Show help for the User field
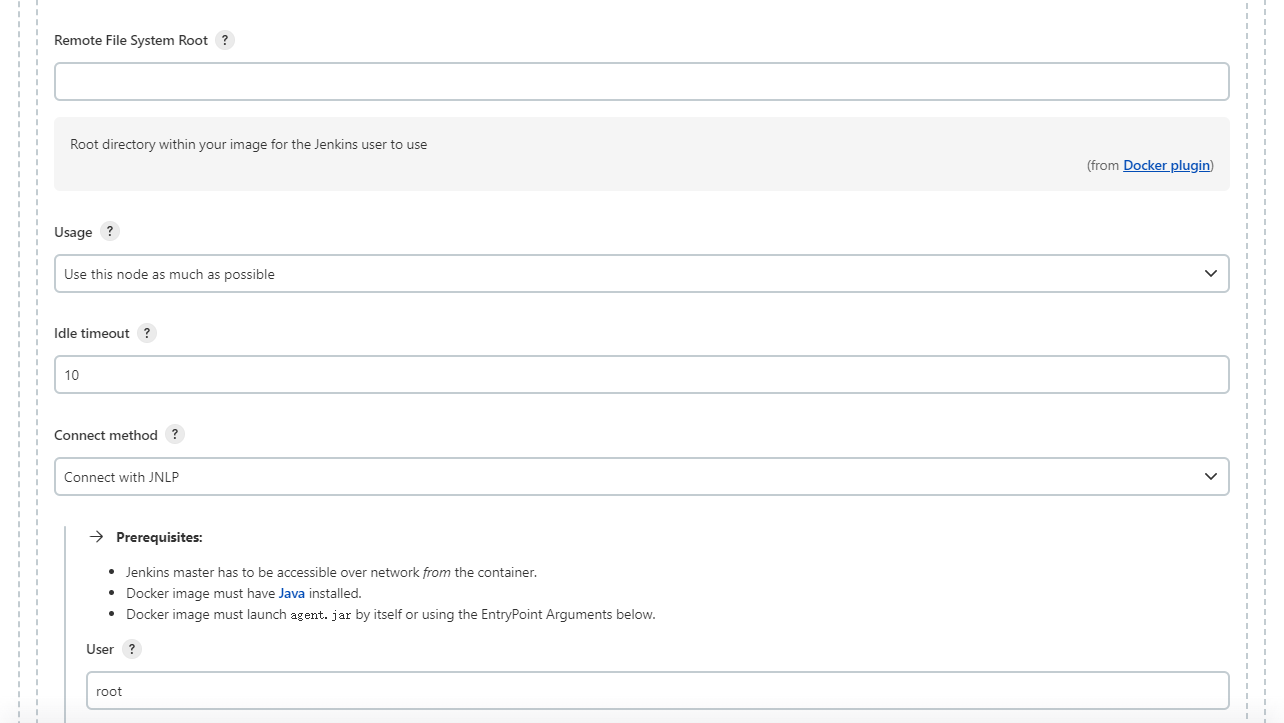Screen dimensions: 1284x723 tap(132, 649)
